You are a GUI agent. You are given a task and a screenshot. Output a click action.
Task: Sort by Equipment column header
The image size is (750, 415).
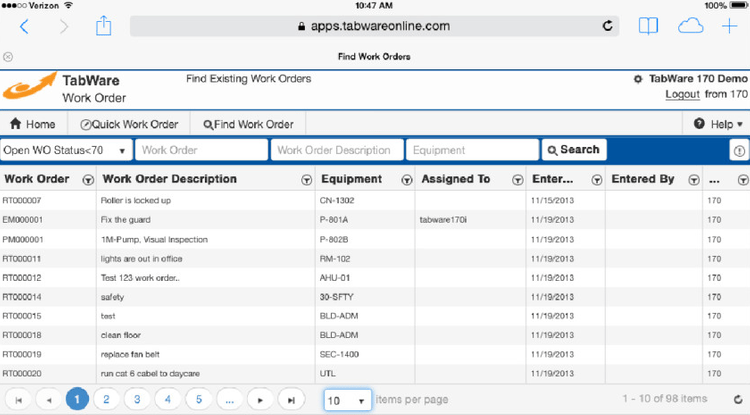click(352, 179)
